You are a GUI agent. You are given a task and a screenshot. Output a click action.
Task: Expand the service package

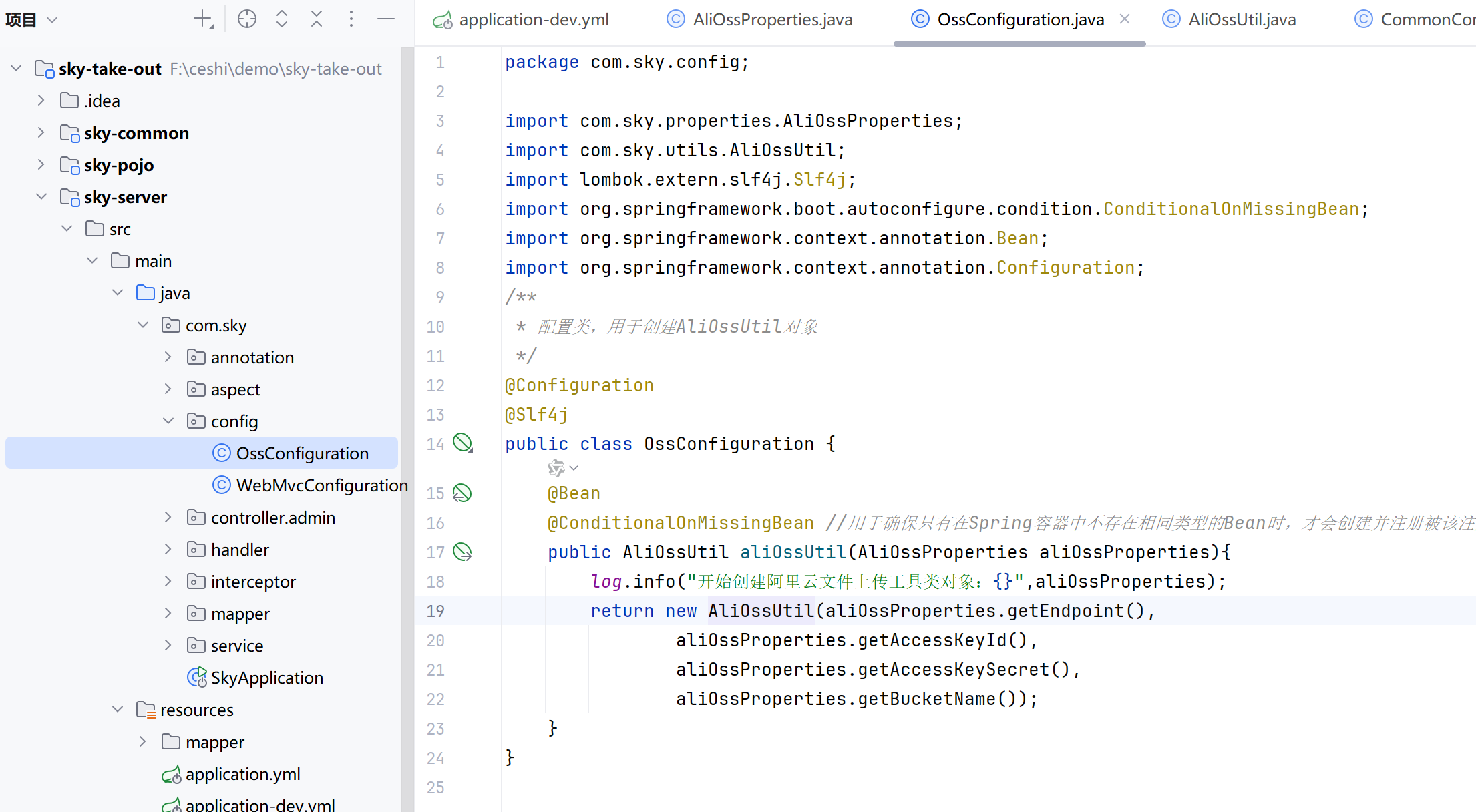tap(168, 646)
